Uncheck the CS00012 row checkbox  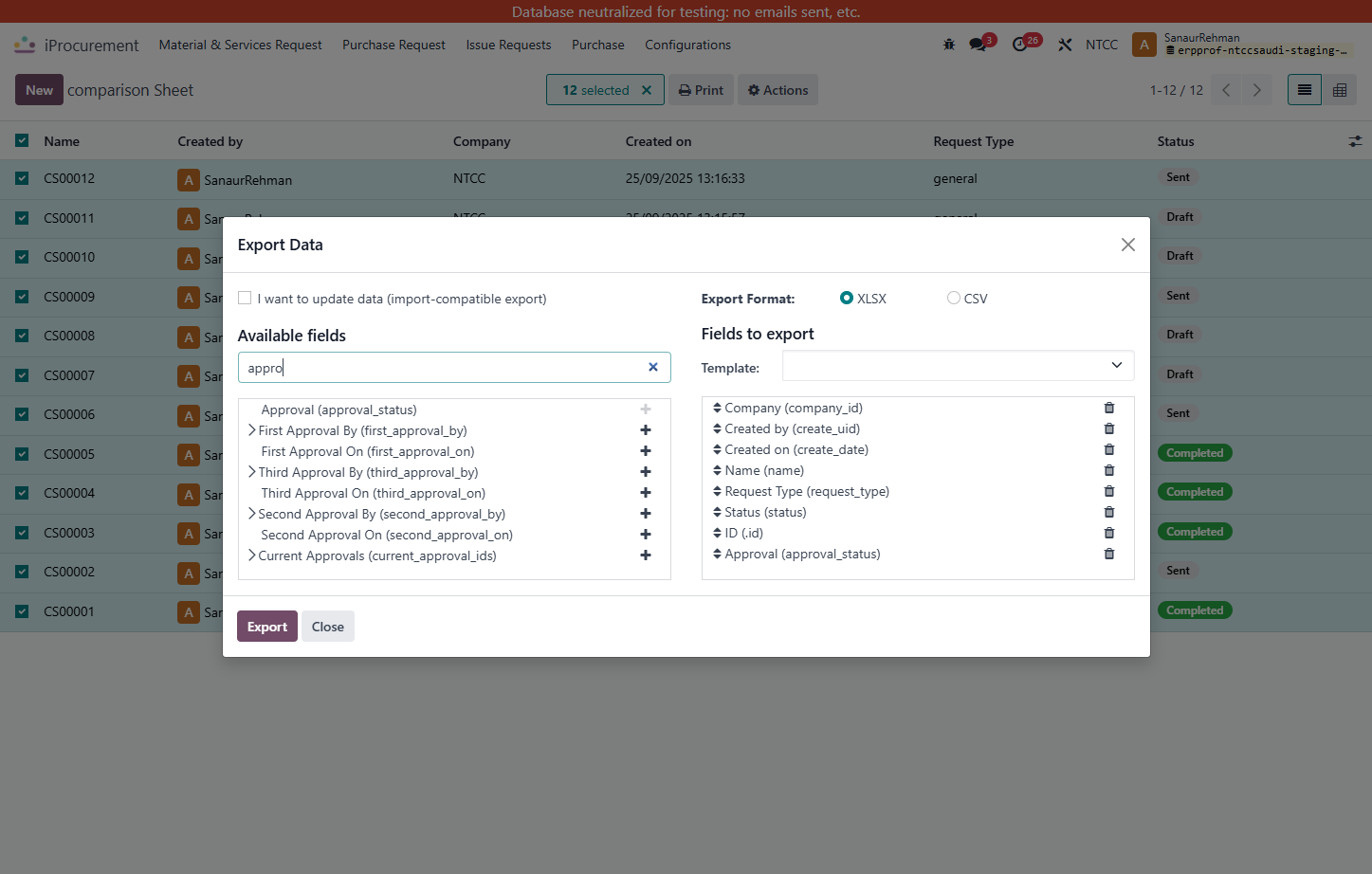(22, 178)
